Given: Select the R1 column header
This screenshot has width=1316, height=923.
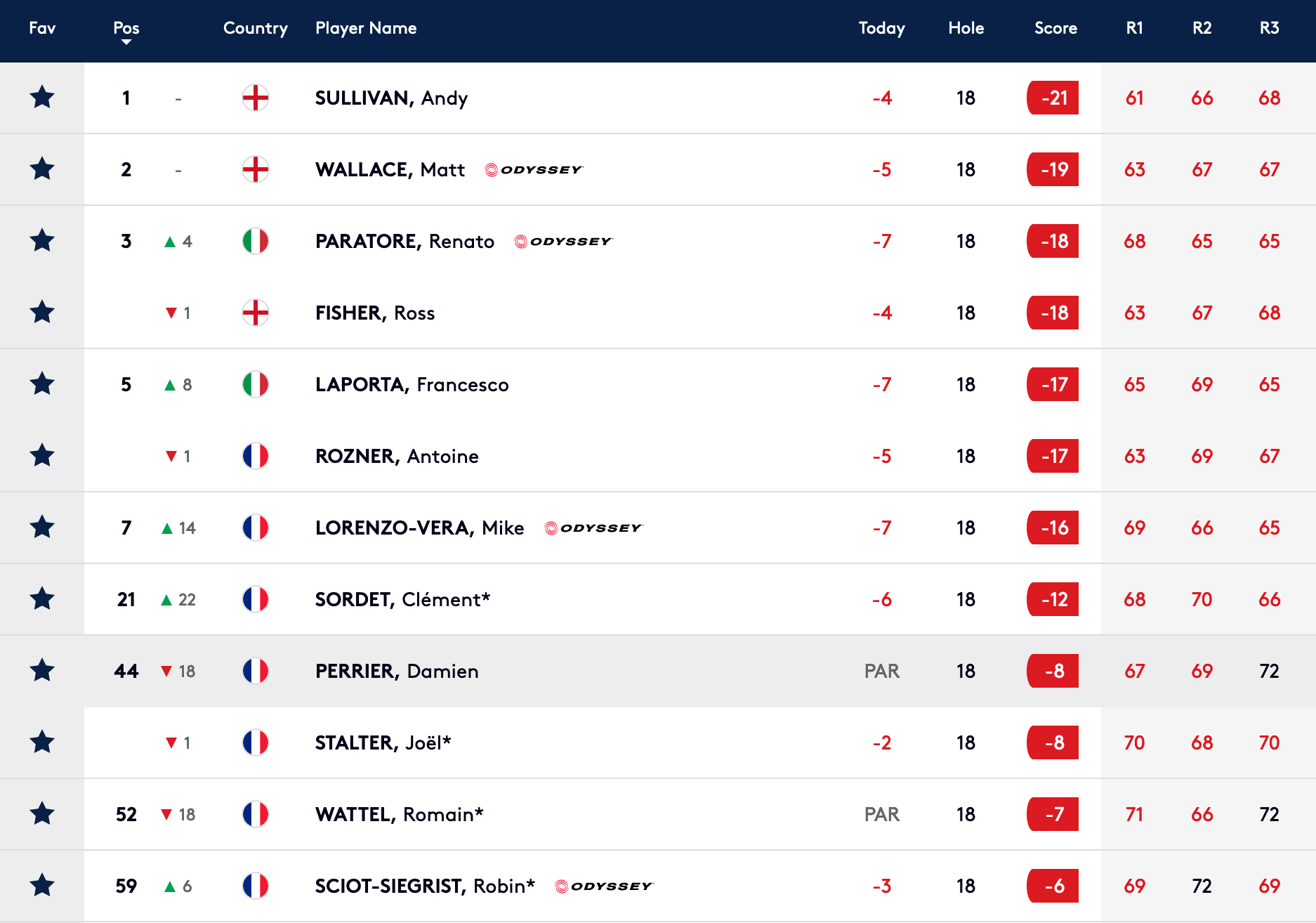Looking at the screenshot, I should [x=1135, y=28].
